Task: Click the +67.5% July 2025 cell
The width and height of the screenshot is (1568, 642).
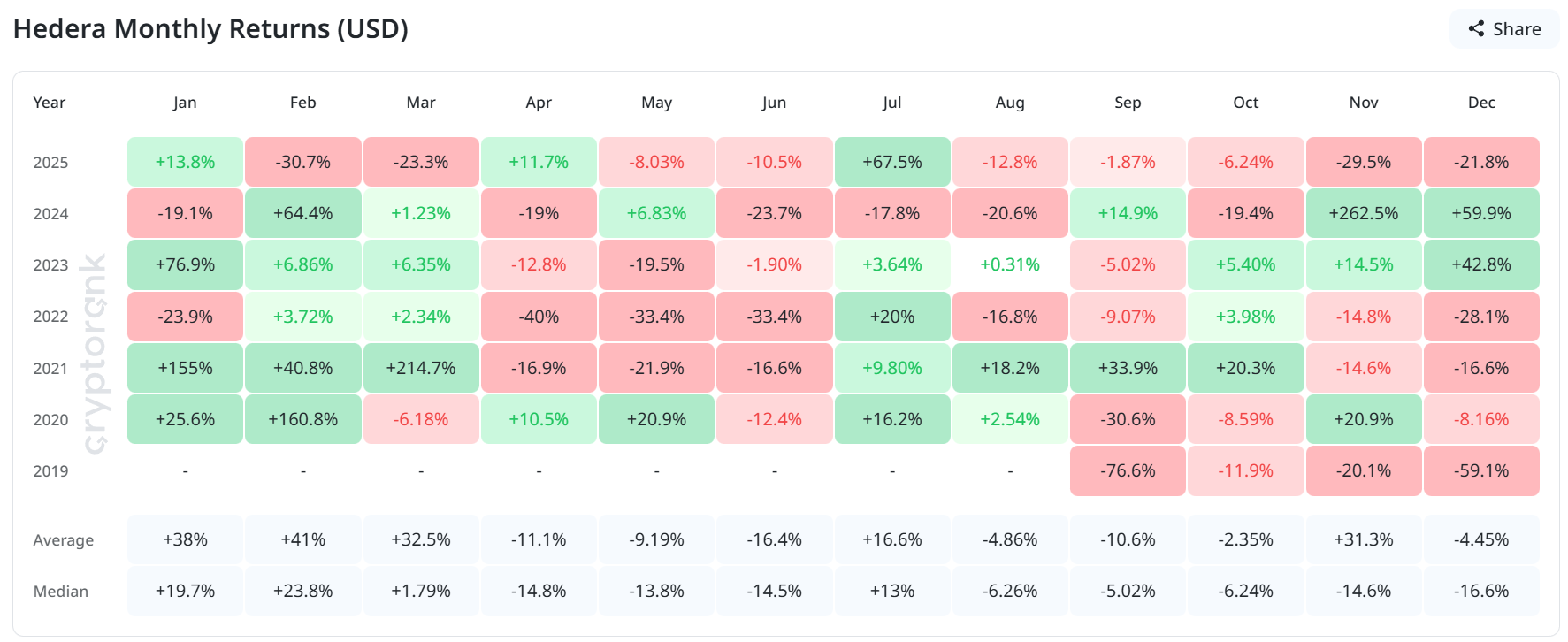Action: coord(892,162)
